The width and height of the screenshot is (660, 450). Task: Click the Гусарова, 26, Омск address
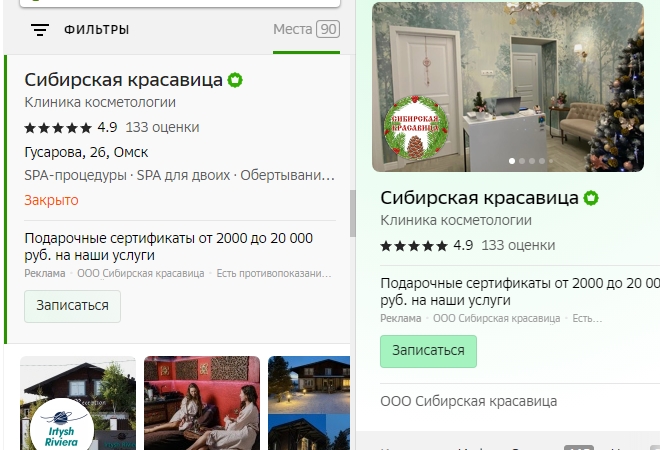click(x=86, y=152)
